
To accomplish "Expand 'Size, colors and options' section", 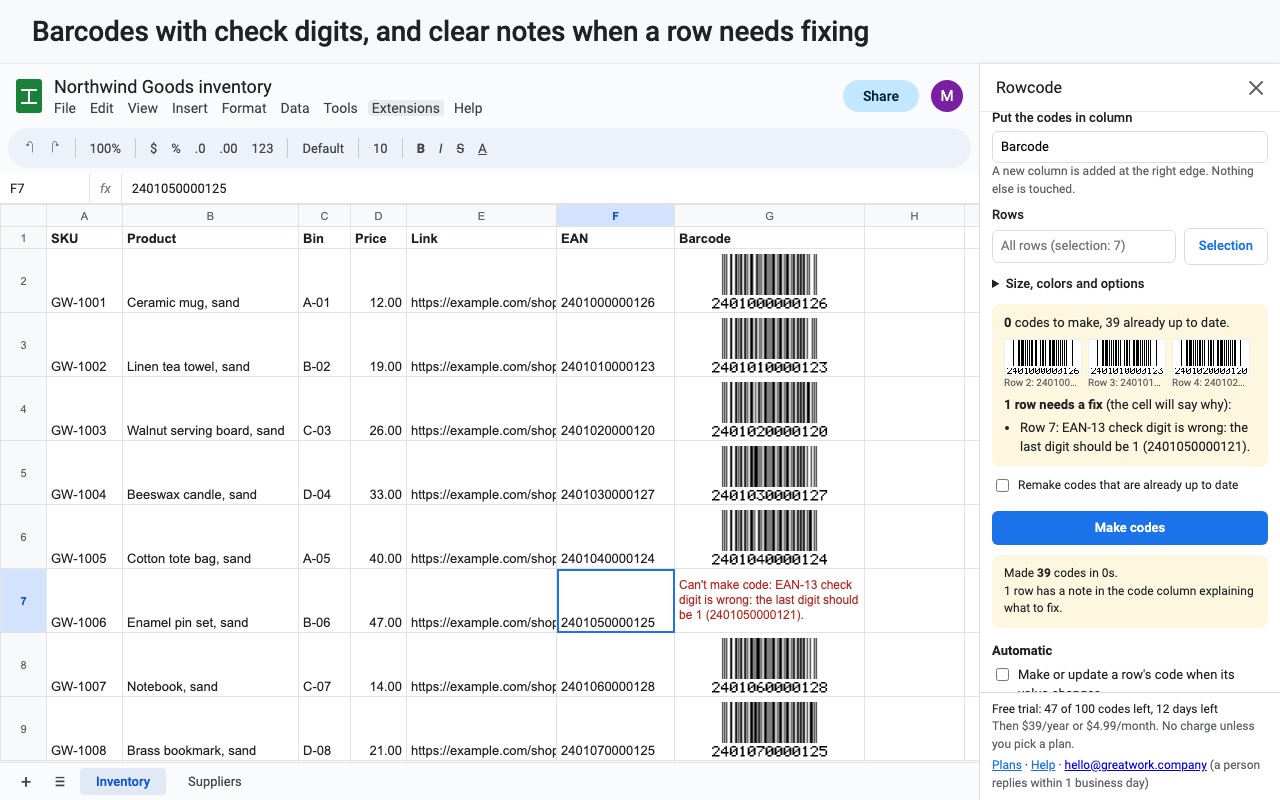I will click(1068, 283).
